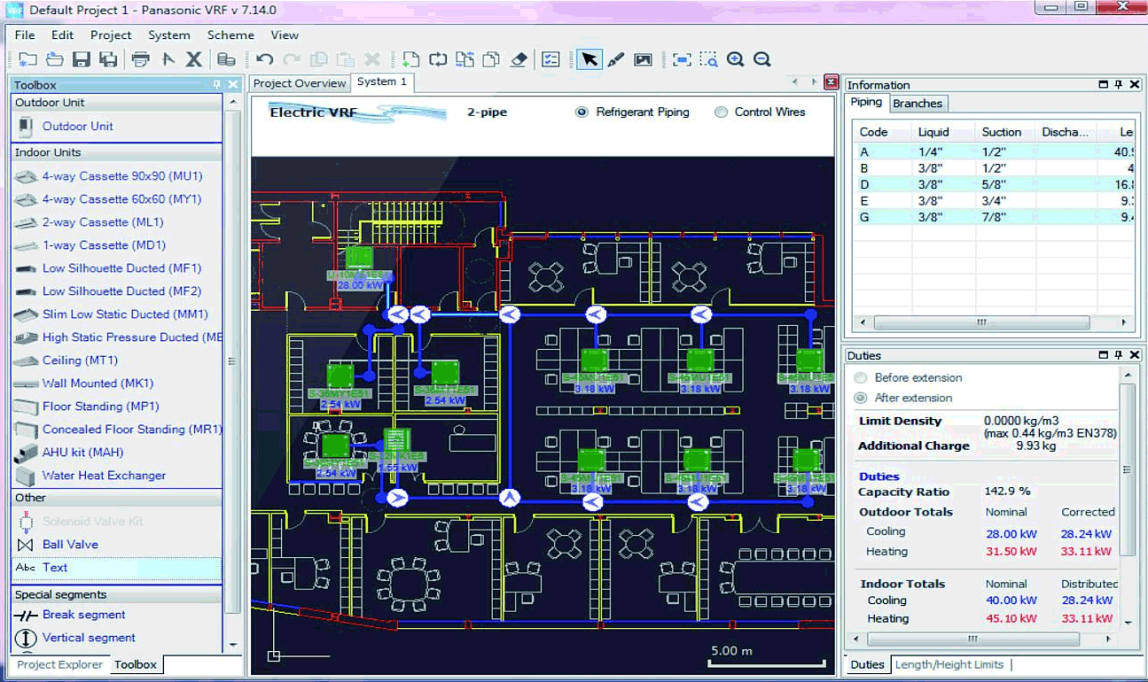
Task: Switch to Project Overview tab
Action: coord(299,83)
